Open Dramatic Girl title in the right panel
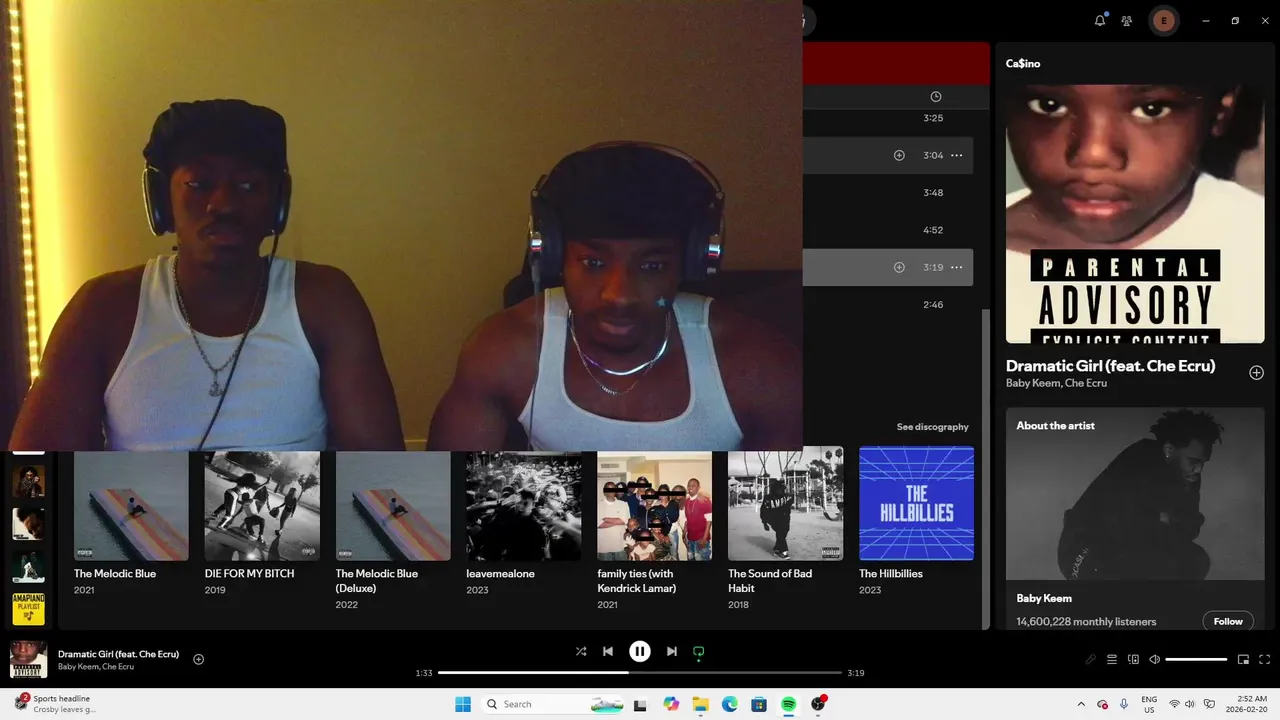1280x720 pixels. coord(1110,366)
